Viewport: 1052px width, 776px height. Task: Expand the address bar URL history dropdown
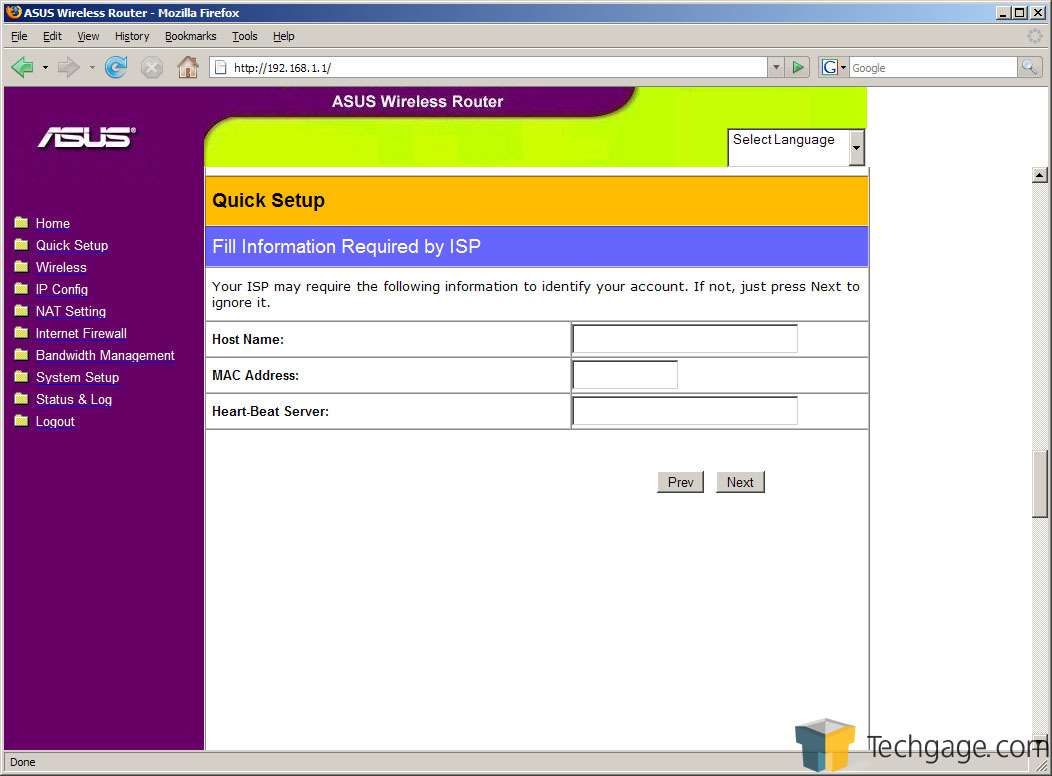coord(776,67)
